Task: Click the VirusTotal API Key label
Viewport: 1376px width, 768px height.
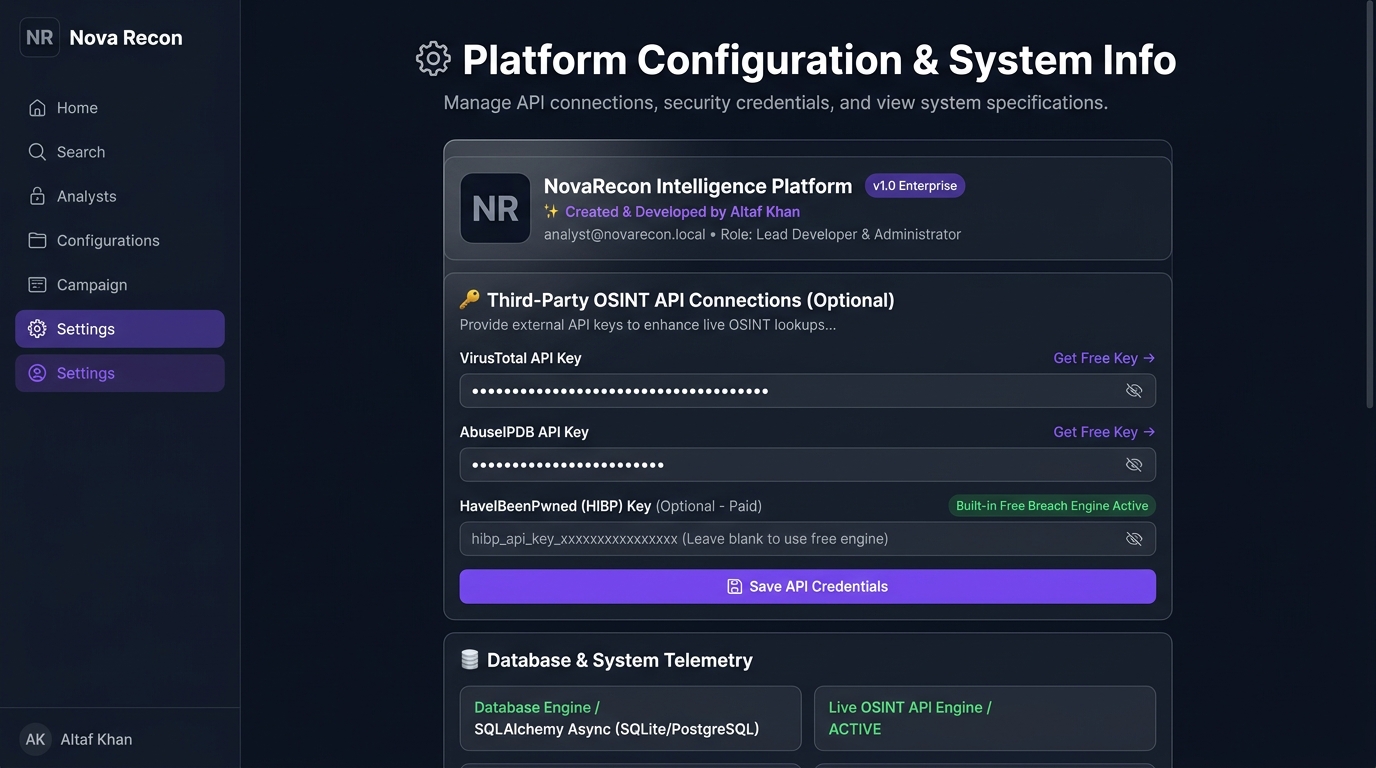Action: click(520, 358)
